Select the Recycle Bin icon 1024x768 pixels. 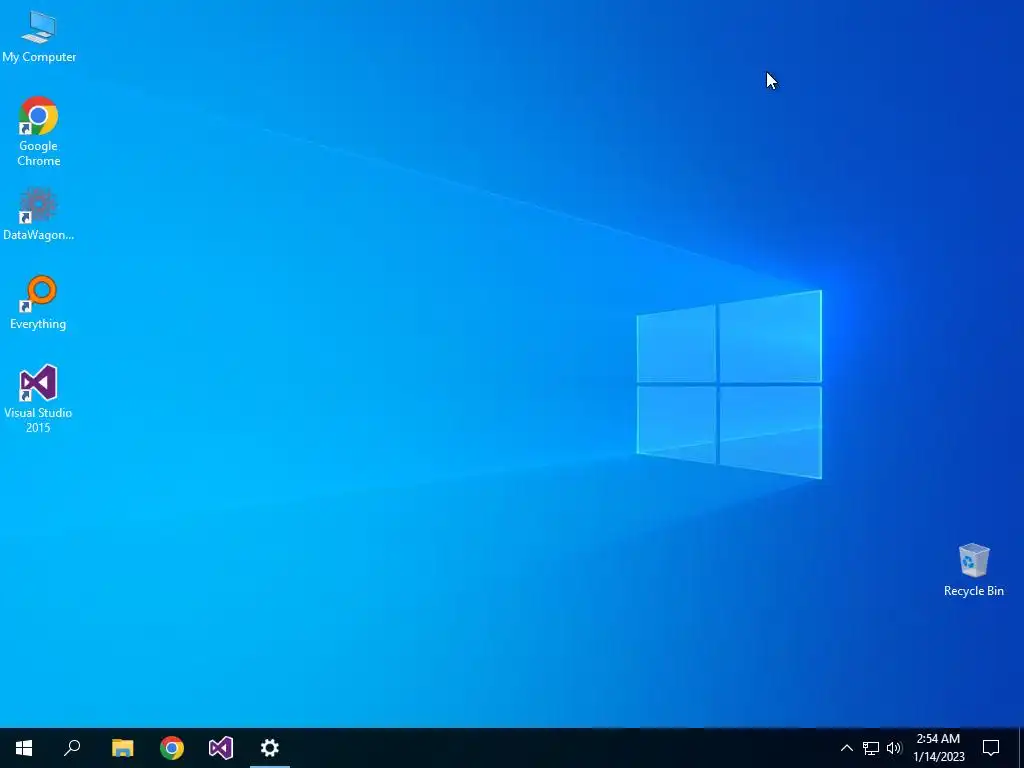point(974,570)
